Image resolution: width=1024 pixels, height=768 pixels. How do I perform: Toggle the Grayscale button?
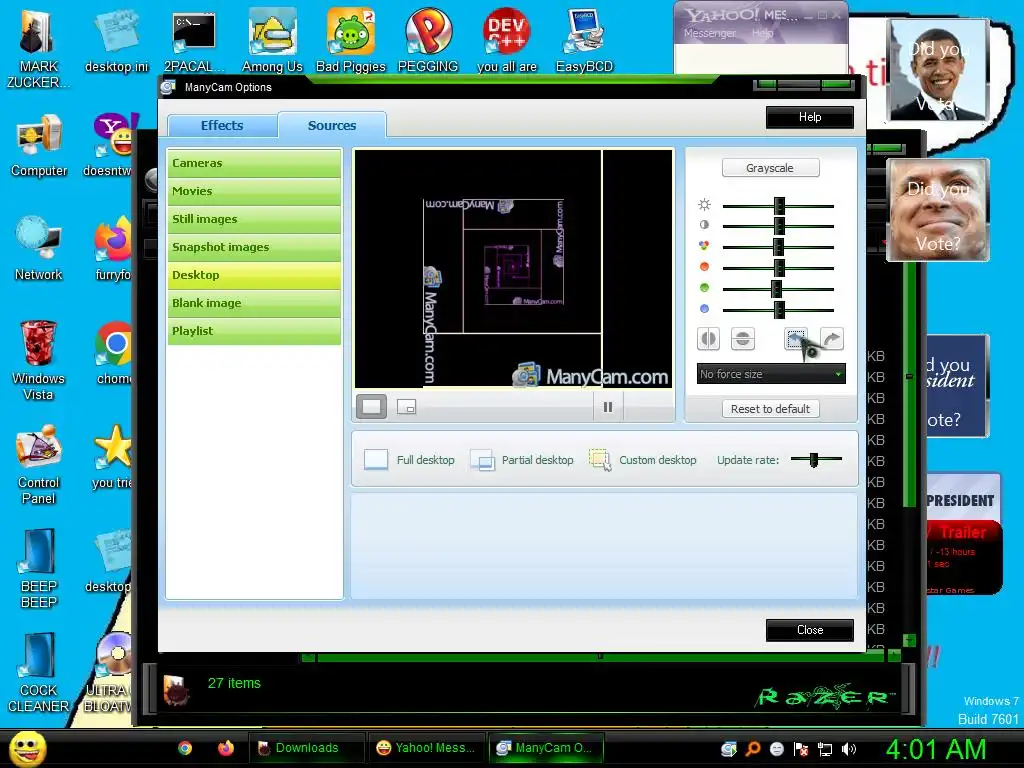click(x=771, y=168)
